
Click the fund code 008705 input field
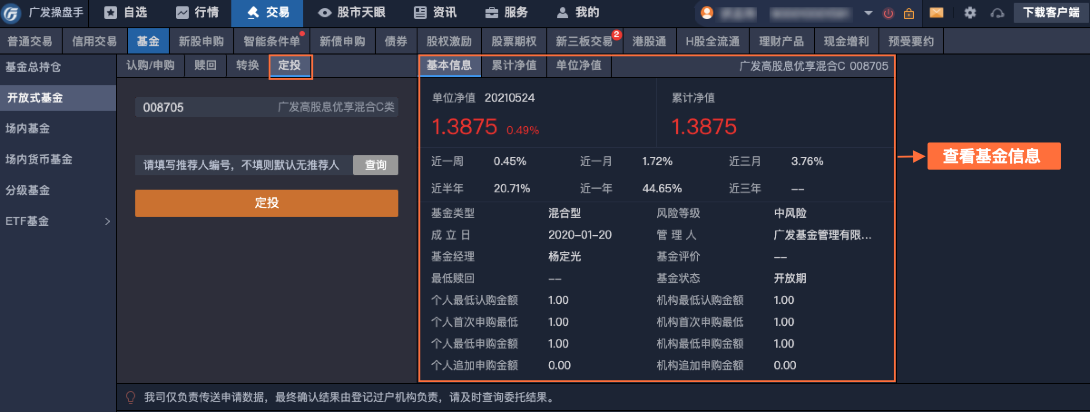point(266,107)
